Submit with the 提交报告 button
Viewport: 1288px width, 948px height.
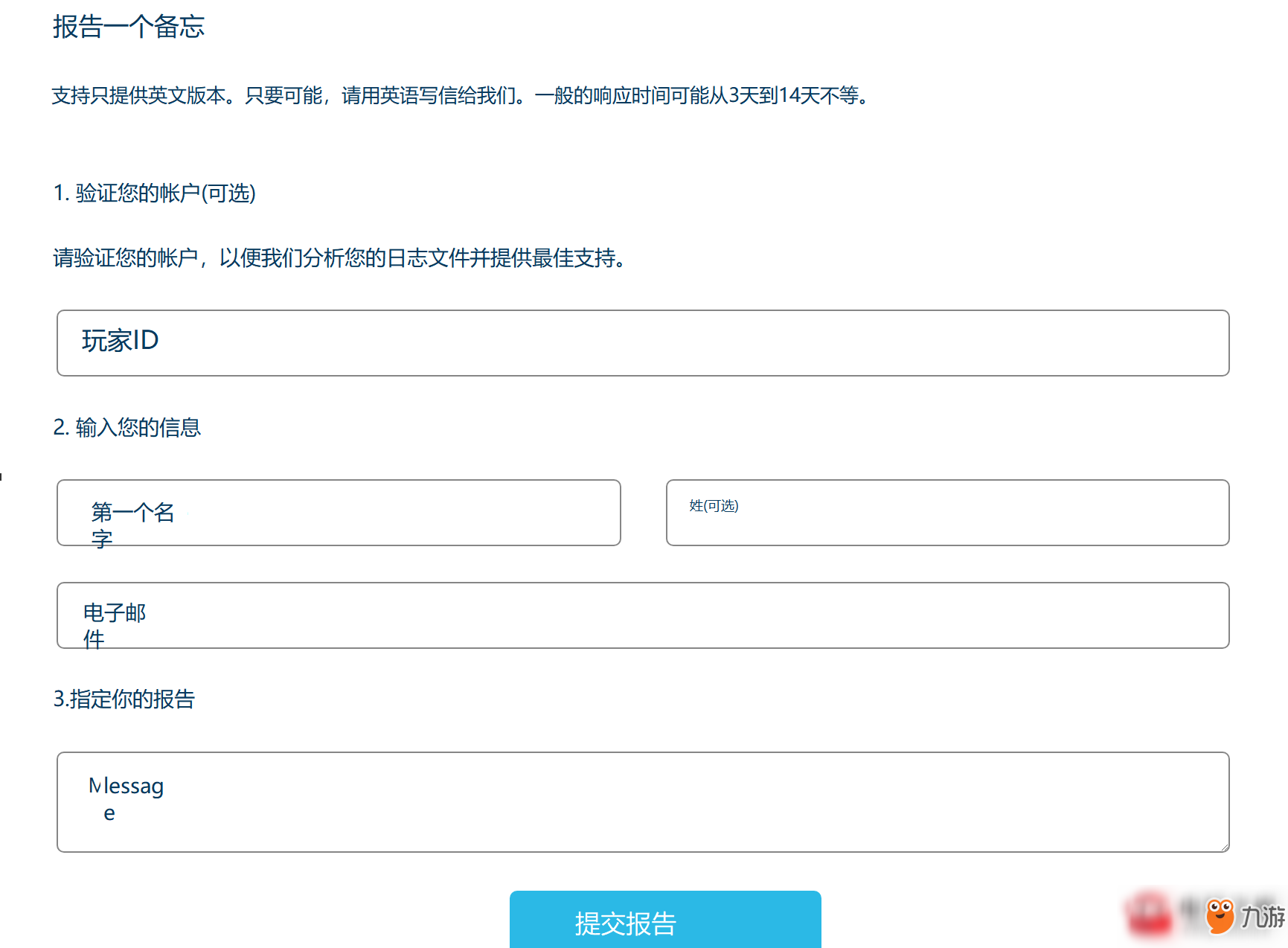[665, 920]
